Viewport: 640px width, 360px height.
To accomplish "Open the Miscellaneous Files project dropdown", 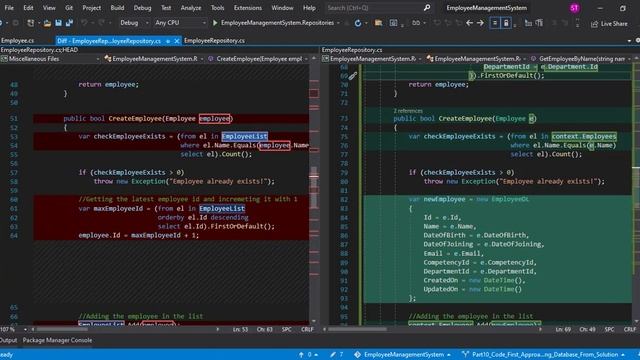I will (50, 59).
